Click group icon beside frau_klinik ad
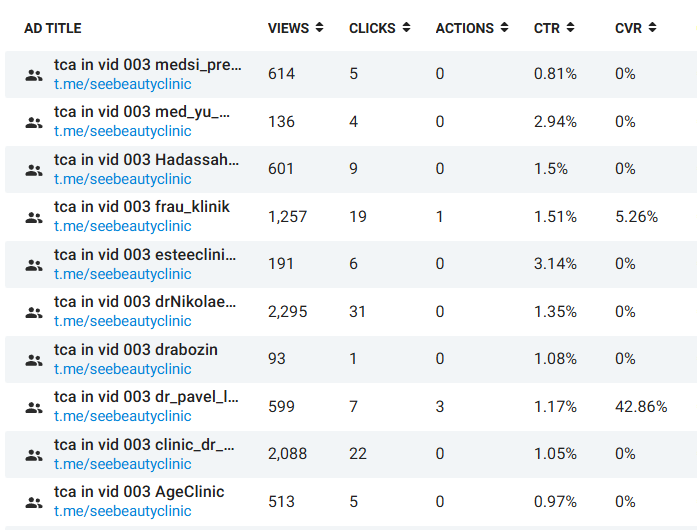Viewport: 697px width, 530px height. coord(34,217)
